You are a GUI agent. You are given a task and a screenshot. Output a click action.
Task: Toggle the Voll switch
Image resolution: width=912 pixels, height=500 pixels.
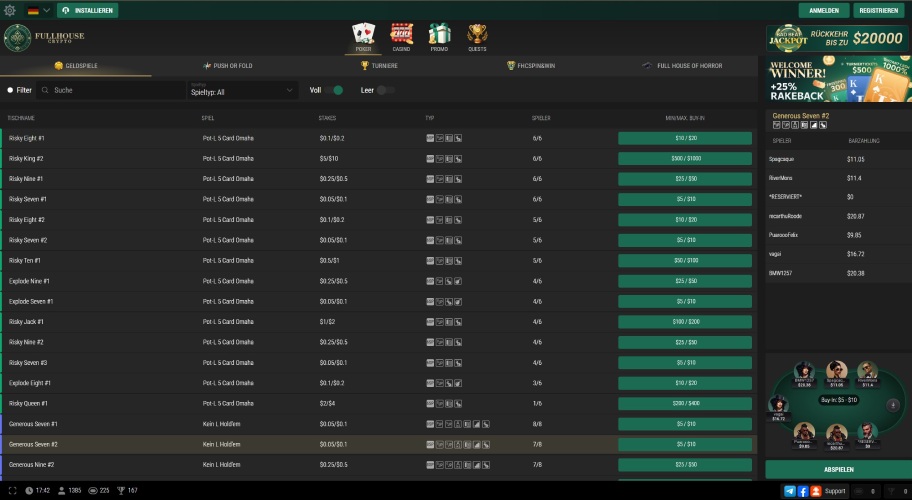click(x=336, y=90)
